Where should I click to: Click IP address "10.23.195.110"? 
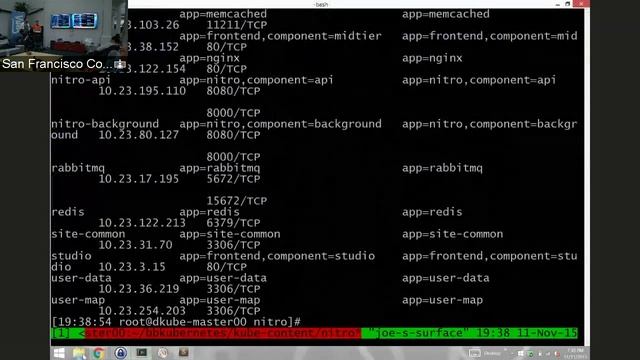(142, 91)
